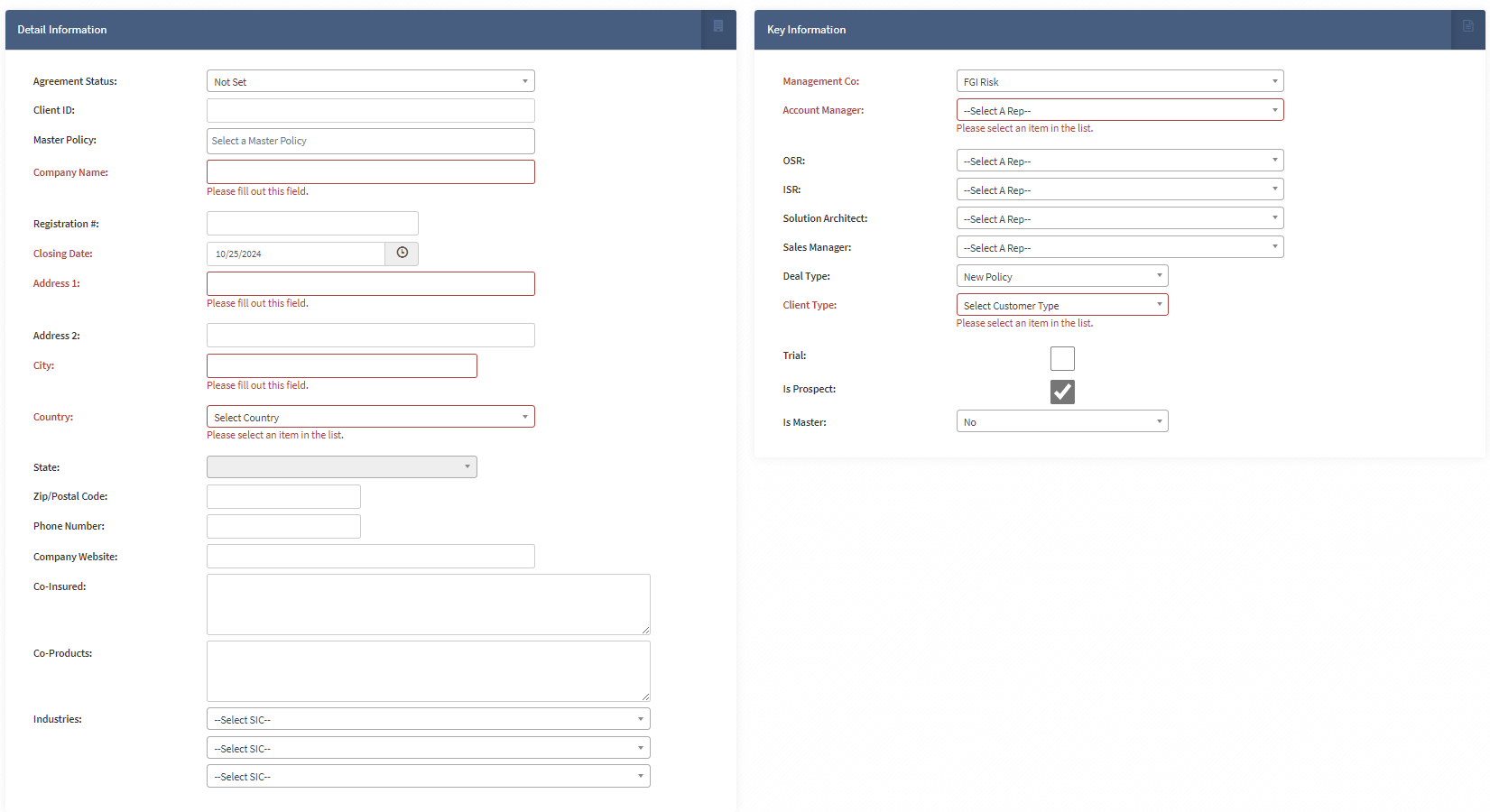Open the Management Co dropdown
1490x812 pixels.
point(1120,81)
